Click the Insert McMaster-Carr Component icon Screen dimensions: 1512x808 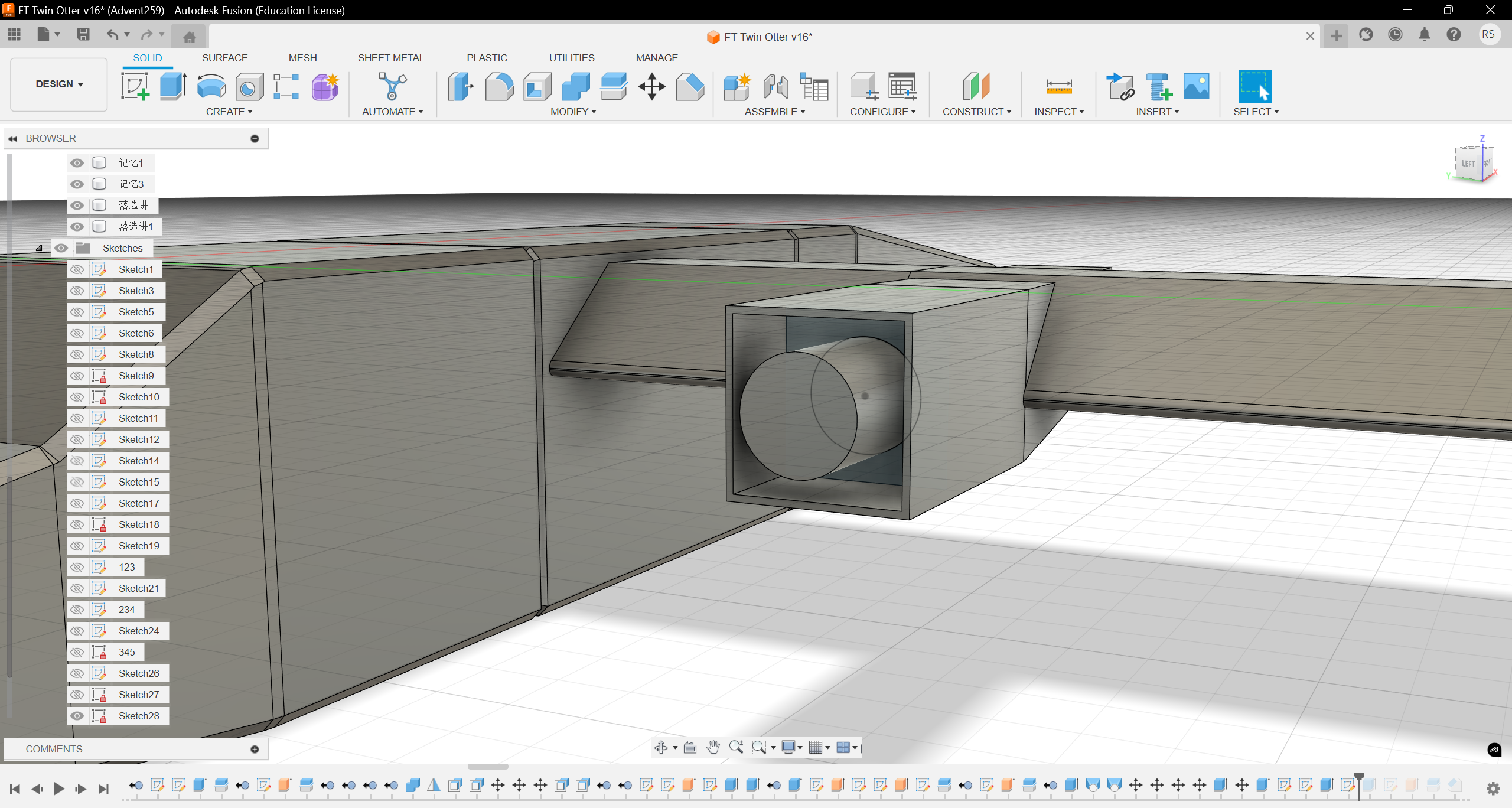coord(1158,86)
